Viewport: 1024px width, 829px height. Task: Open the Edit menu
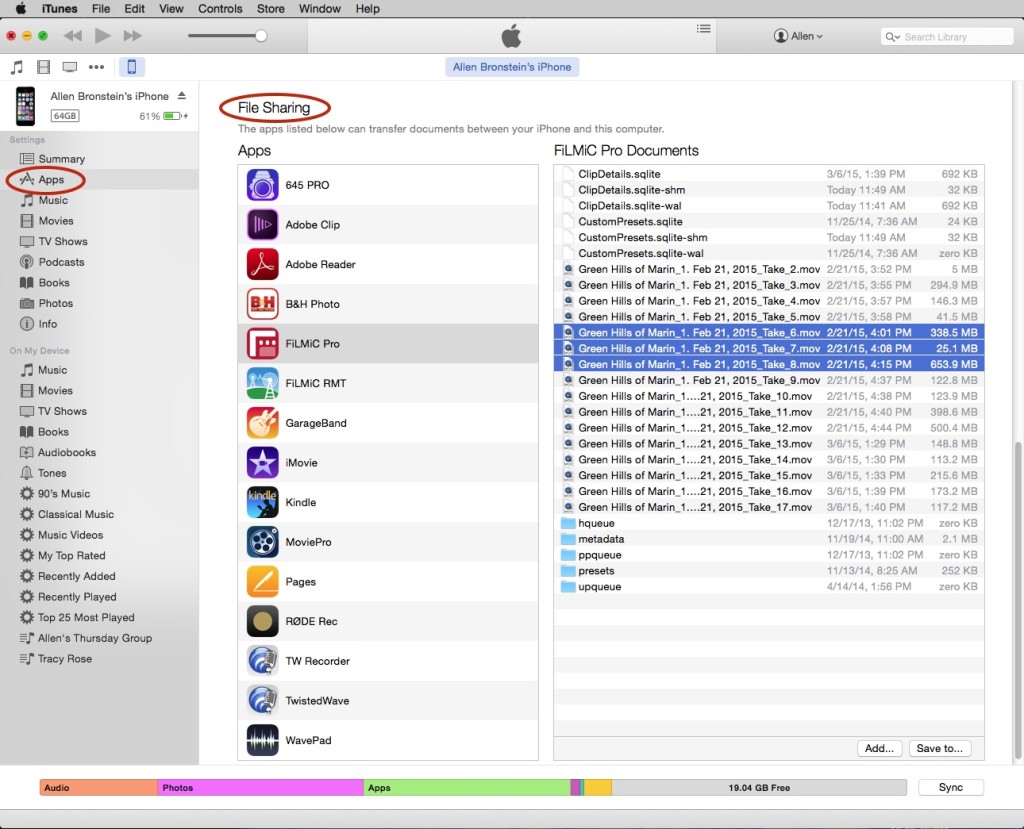[135, 8]
